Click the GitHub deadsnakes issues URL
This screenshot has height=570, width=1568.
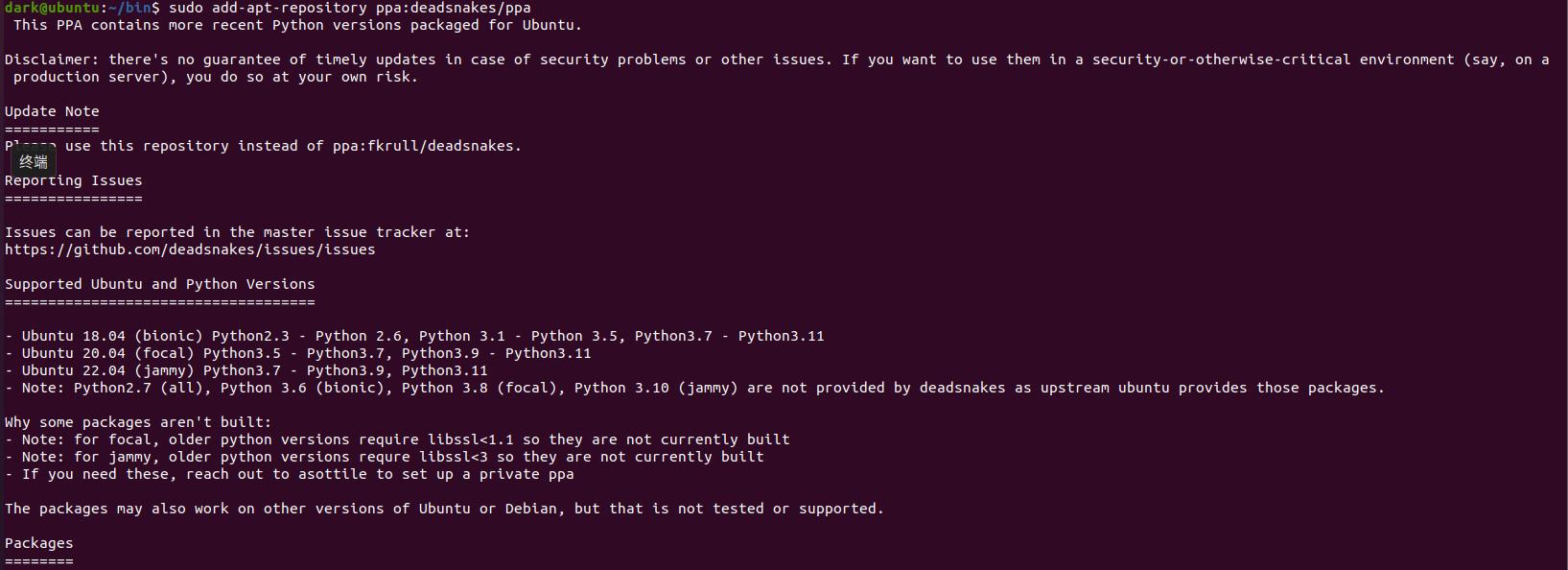190,249
